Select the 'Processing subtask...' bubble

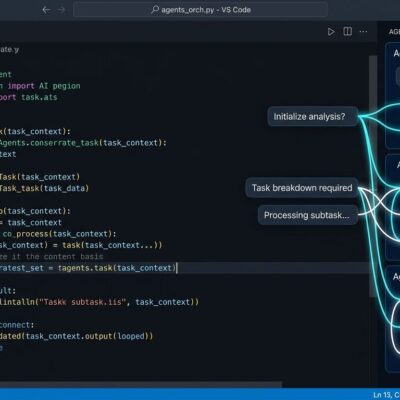click(x=308, y=215)
